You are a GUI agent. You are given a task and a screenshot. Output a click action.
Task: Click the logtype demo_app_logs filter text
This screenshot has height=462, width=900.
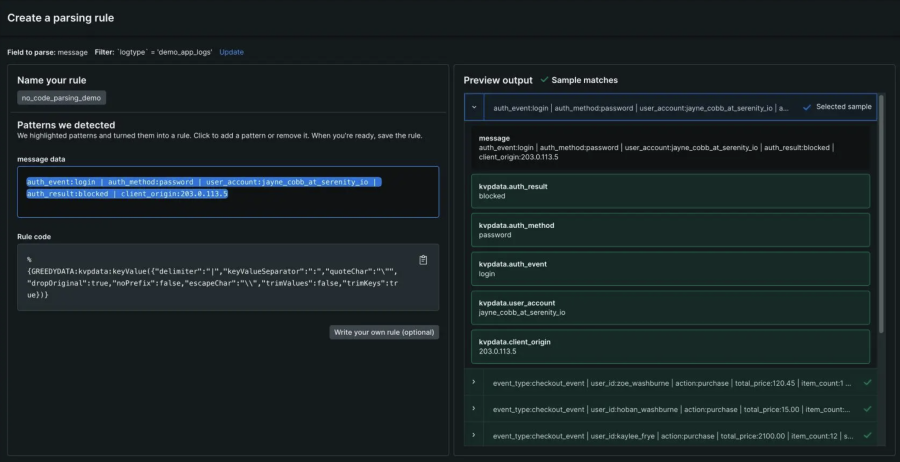[154, 52]
